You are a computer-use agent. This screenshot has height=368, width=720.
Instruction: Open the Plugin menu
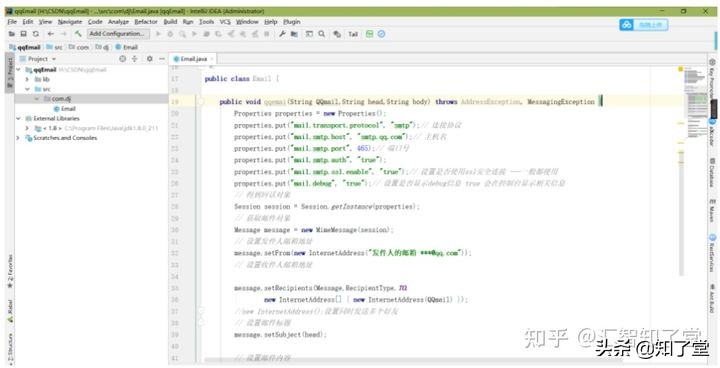pyautogui.click(x=292, y=22)
